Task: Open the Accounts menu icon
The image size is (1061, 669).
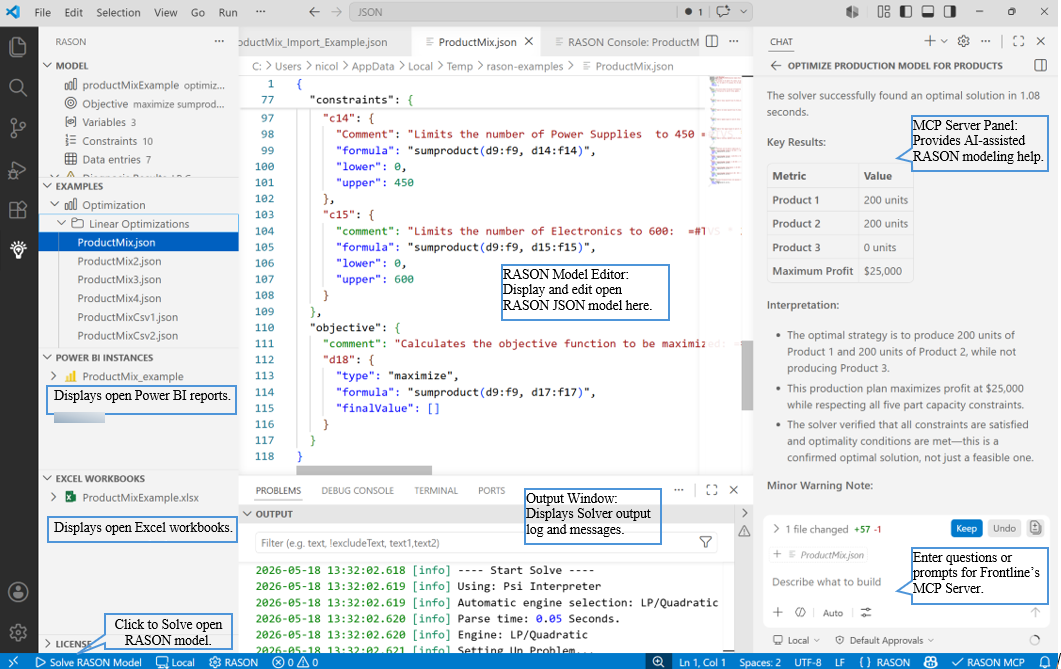Action: point(18,592)
